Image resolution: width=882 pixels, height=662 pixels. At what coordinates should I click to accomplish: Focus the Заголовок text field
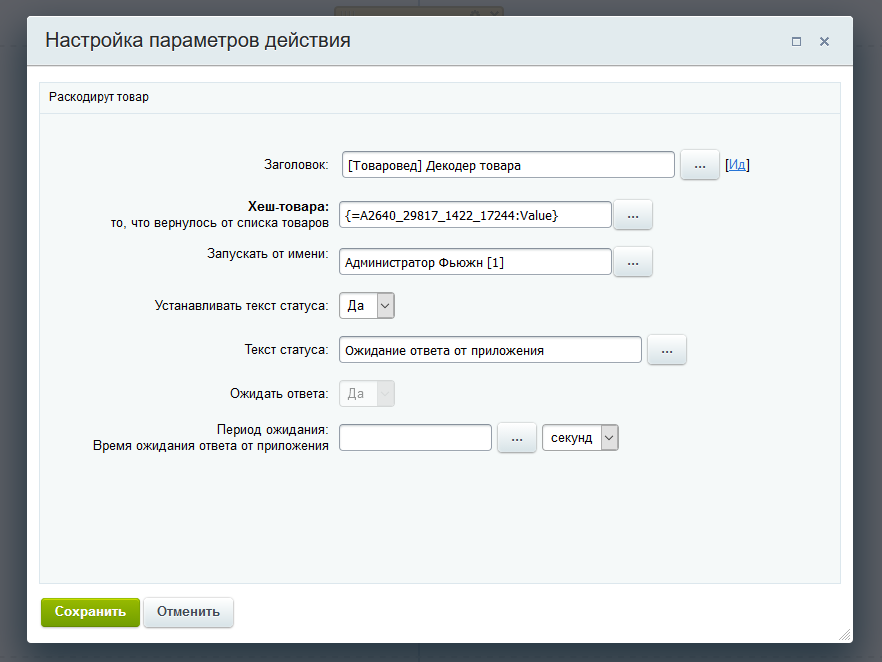[x=508, y=165]
